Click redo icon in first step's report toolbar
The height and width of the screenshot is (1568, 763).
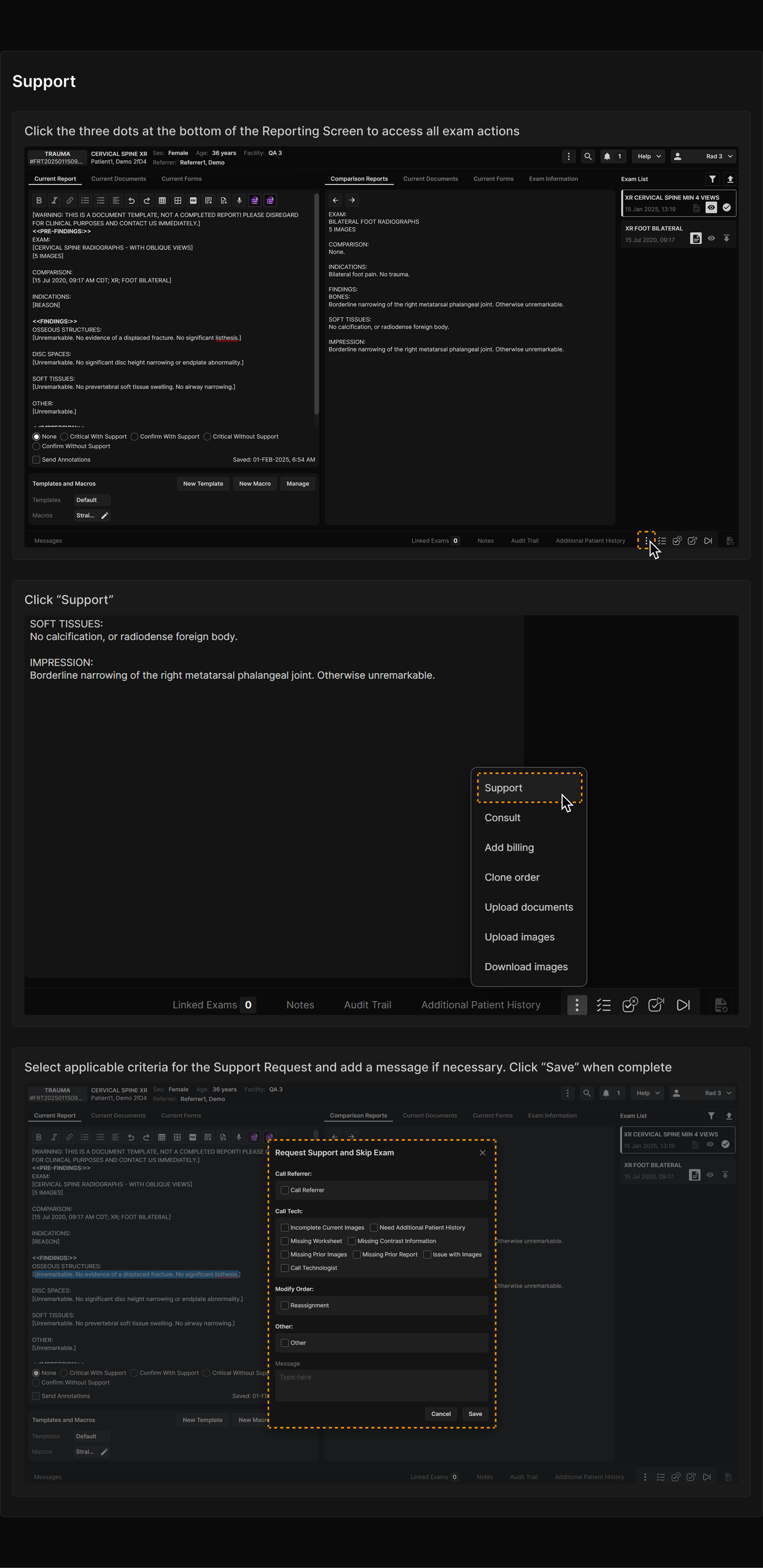(147, 200)
